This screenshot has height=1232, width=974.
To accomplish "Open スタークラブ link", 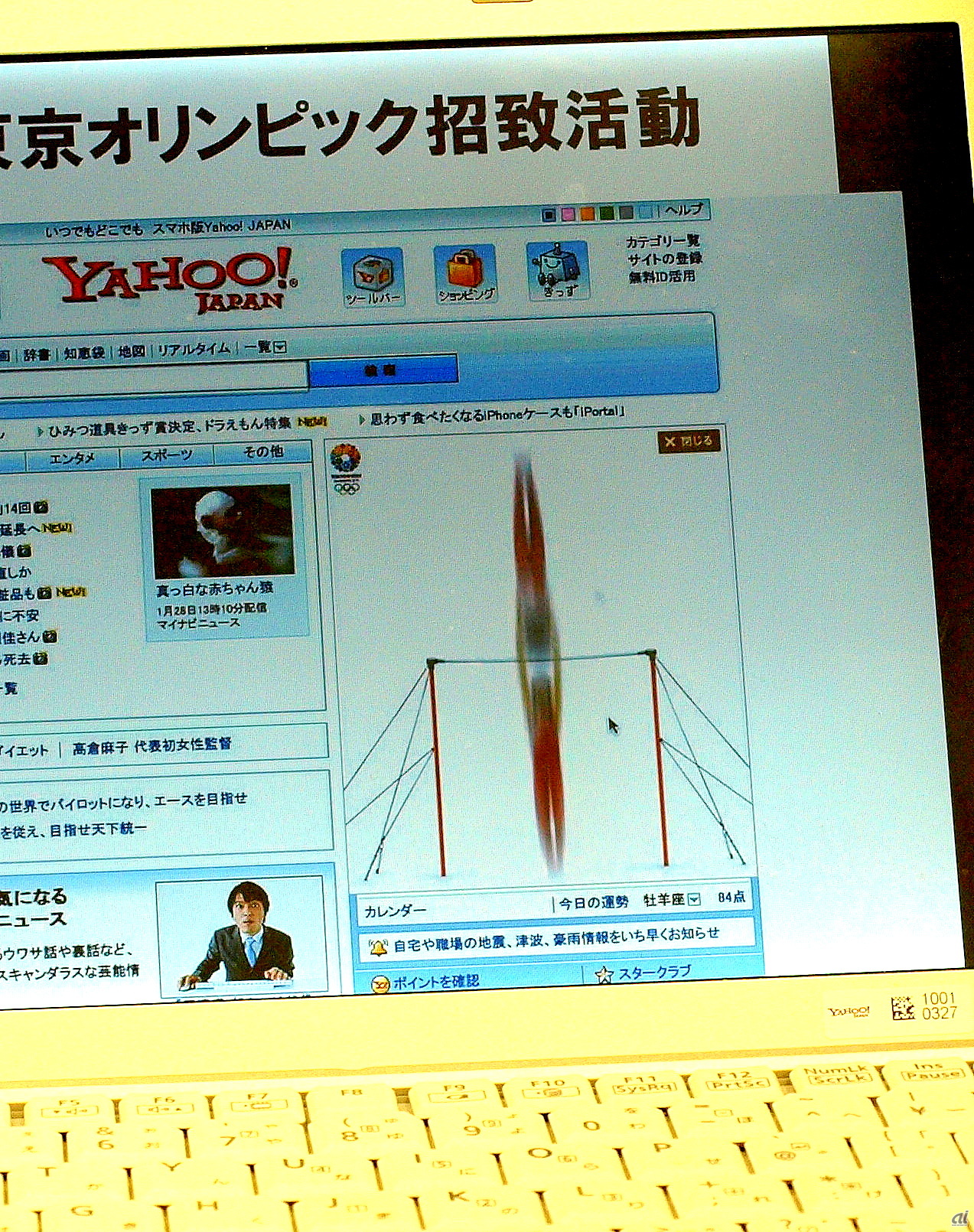I will click(x=654, y=973).
